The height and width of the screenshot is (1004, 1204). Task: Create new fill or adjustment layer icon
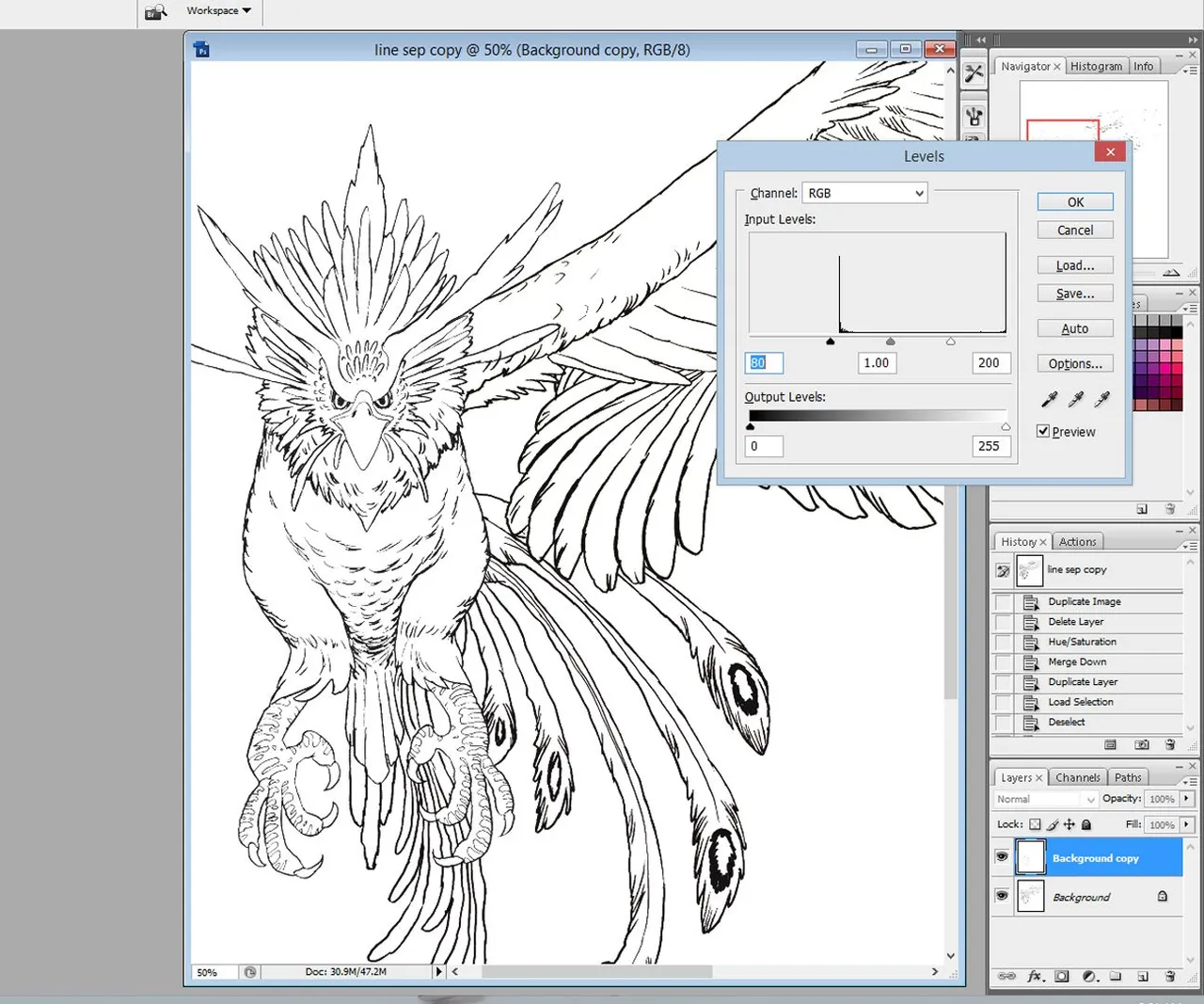click(x=1089, y=977)
